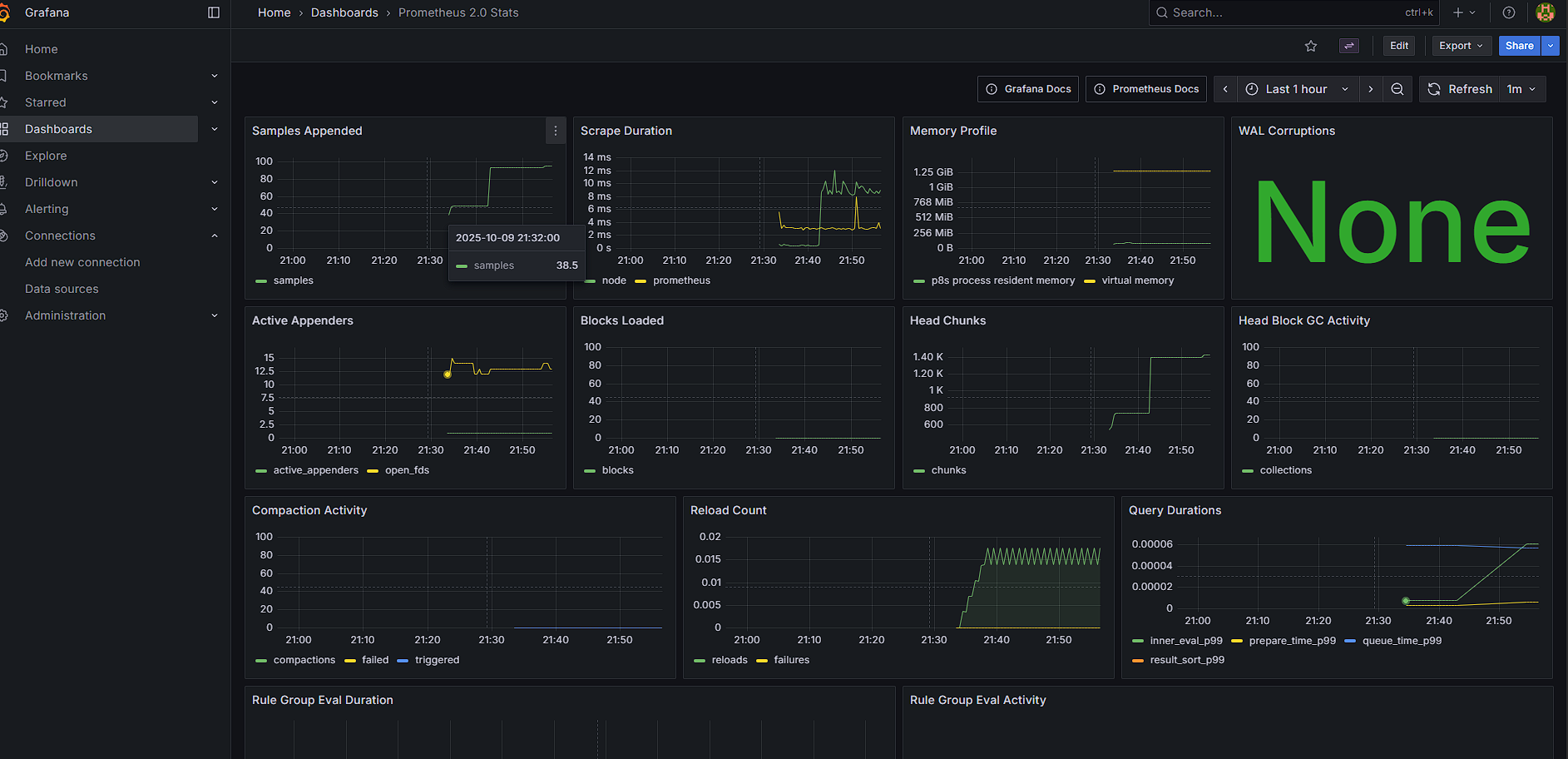
Task: Open the help question mark icon
Action: pos(1509,12)
